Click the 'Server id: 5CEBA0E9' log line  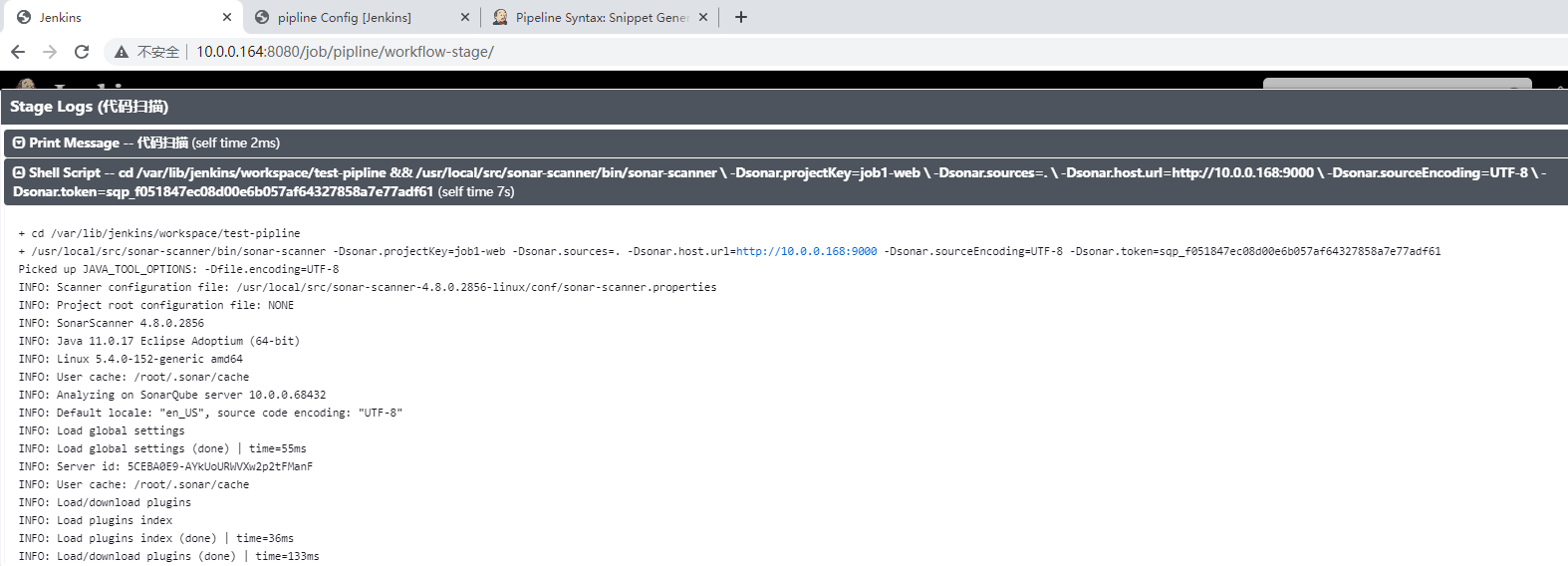click(x=165, y=466)
